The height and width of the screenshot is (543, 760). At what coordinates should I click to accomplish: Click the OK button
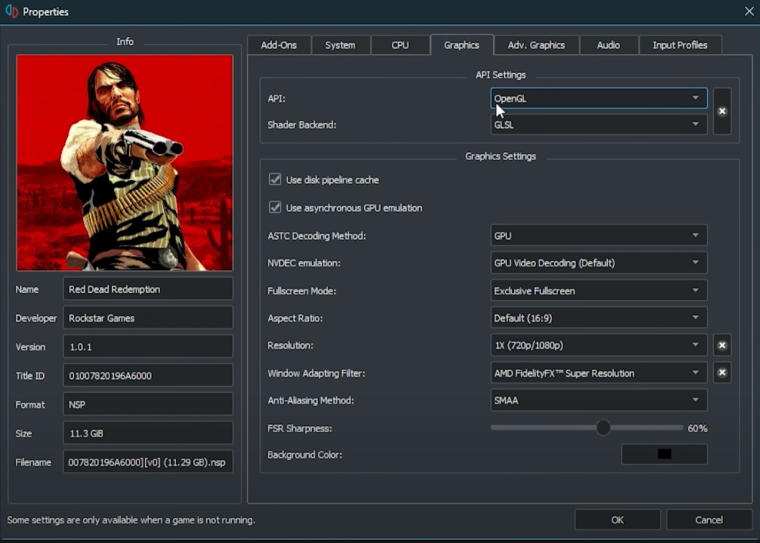pyautogui.click(x=618, y=520)
